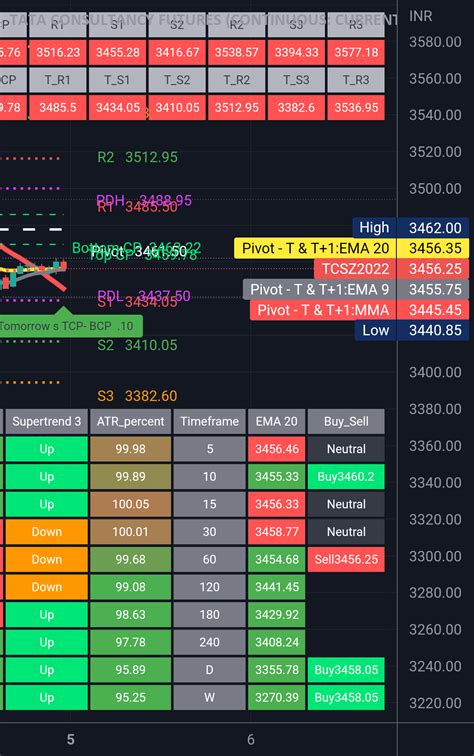This screenshot has height=756, width=474.
Task: Click EMA 20 value 3441.45
Action: point(276,587)
